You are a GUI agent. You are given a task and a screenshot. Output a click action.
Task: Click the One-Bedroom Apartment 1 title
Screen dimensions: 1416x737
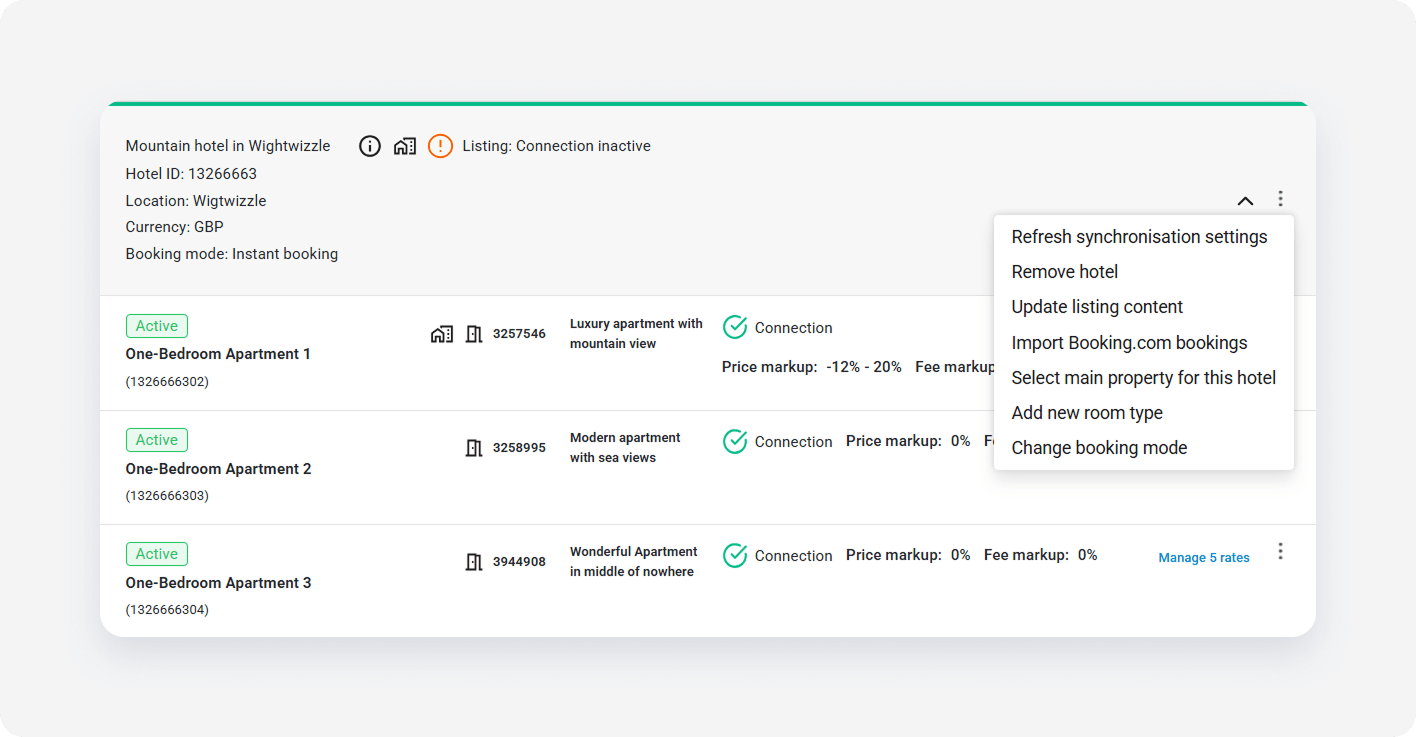[218, 354]
